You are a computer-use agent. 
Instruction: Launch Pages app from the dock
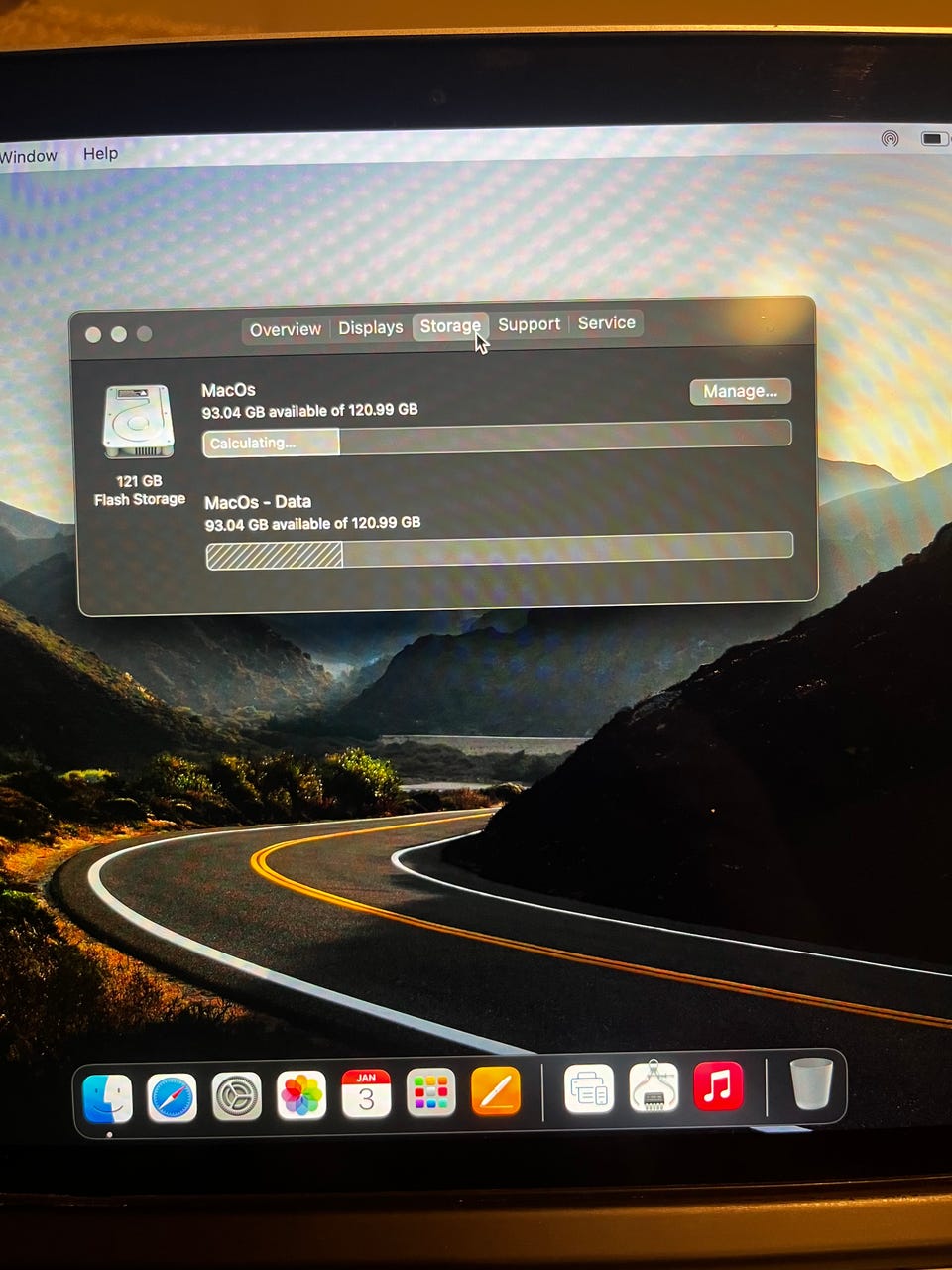(x=496, y=1091)
